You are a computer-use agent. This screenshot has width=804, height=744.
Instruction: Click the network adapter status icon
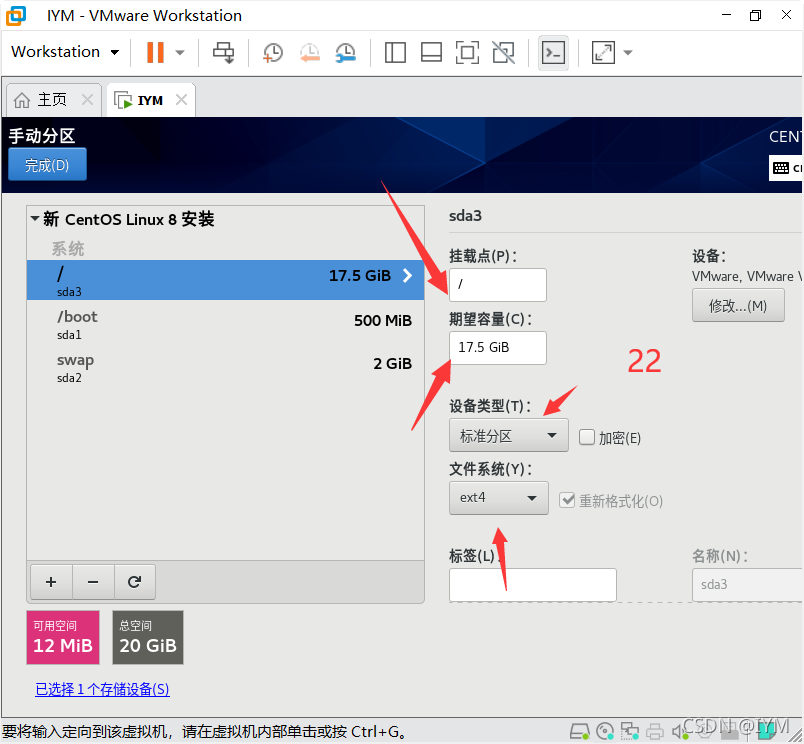tap(630, 731)
